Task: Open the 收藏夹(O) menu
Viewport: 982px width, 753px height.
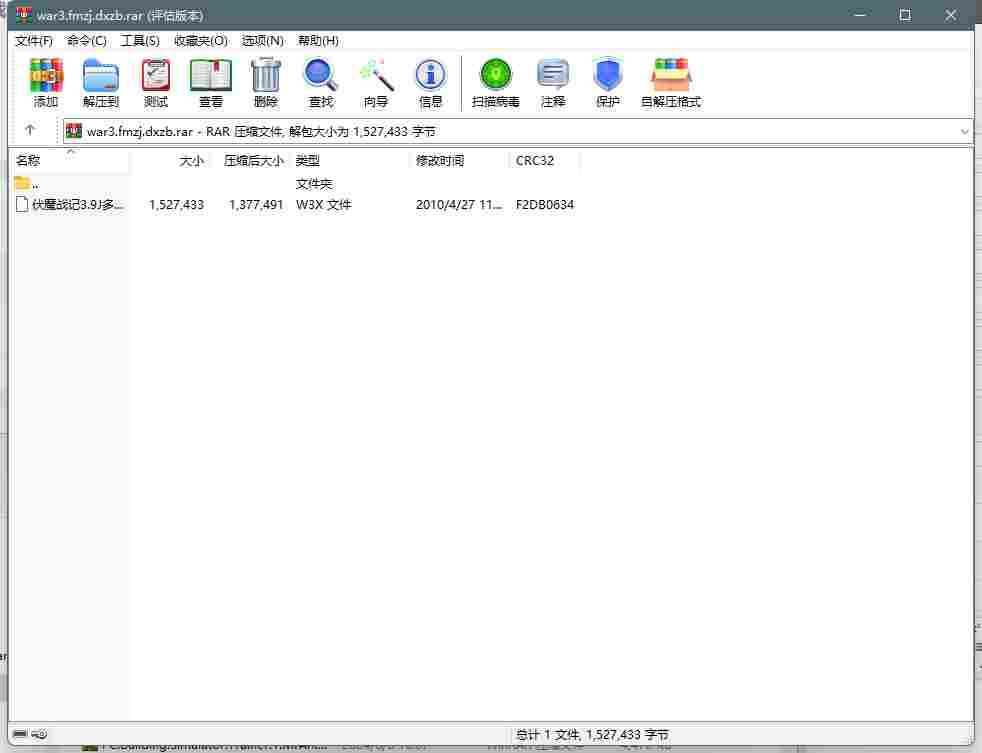Action: 200,41
